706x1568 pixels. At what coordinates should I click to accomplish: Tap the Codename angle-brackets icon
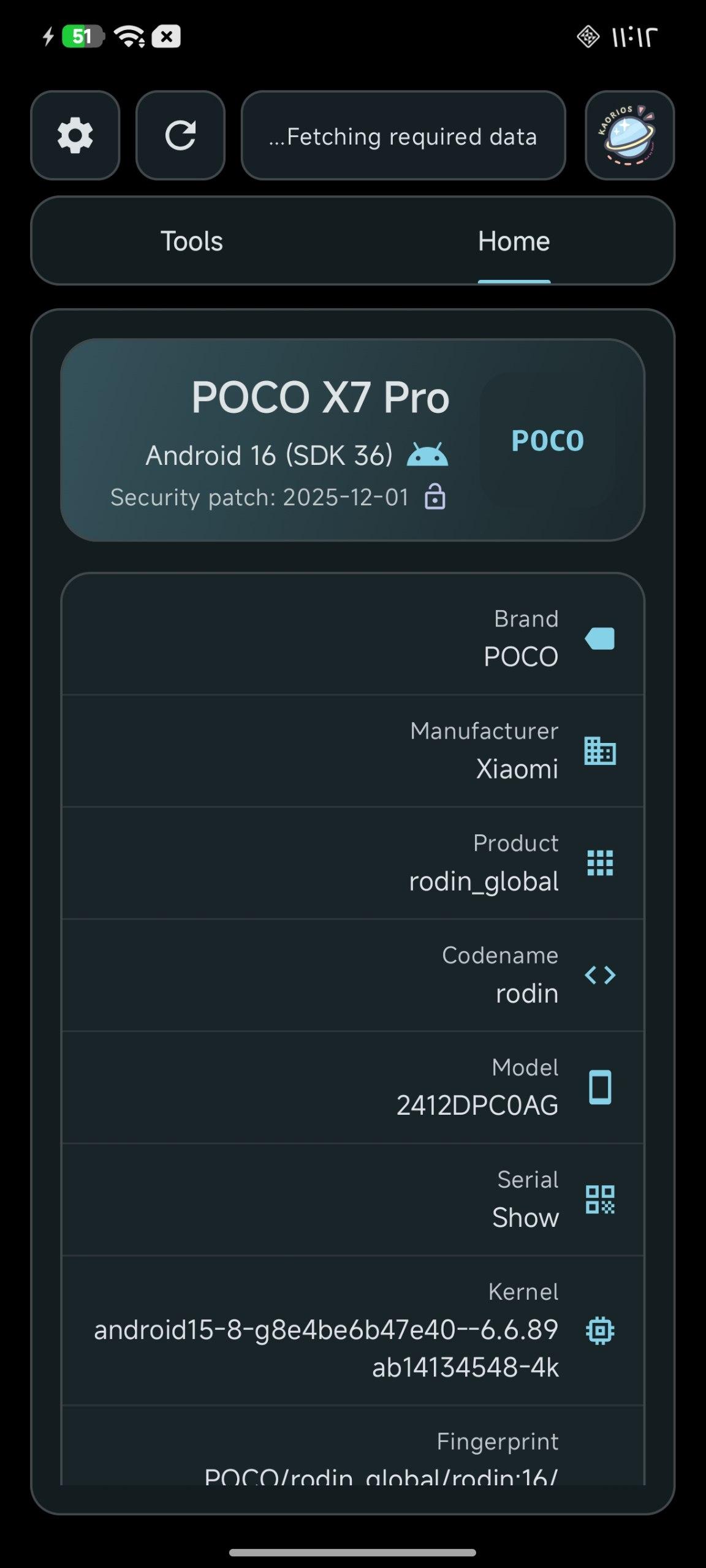(x=600, y=974)
